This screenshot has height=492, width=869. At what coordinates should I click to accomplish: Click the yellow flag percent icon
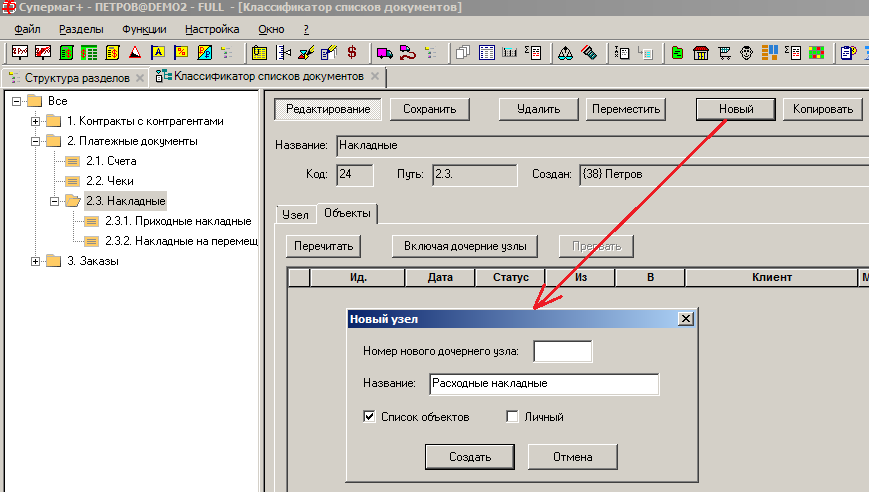pyautogui.click(x=181, y=53)
